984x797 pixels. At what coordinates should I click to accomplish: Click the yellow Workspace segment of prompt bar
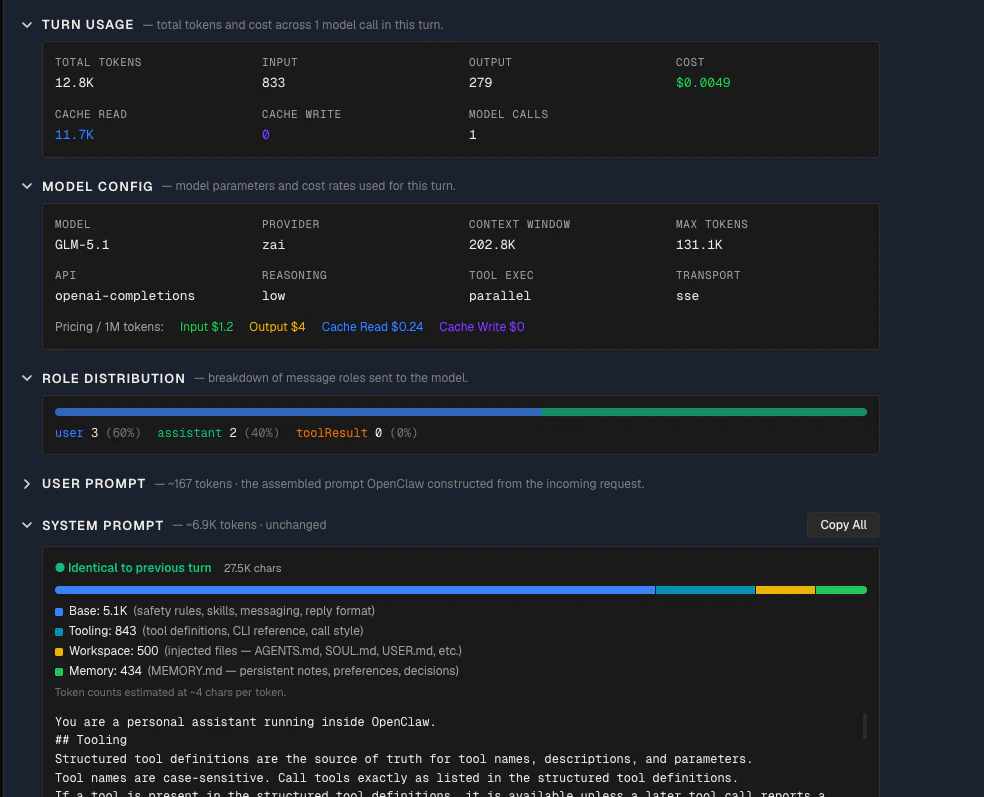pyautogui.click(x=785, y=590)
